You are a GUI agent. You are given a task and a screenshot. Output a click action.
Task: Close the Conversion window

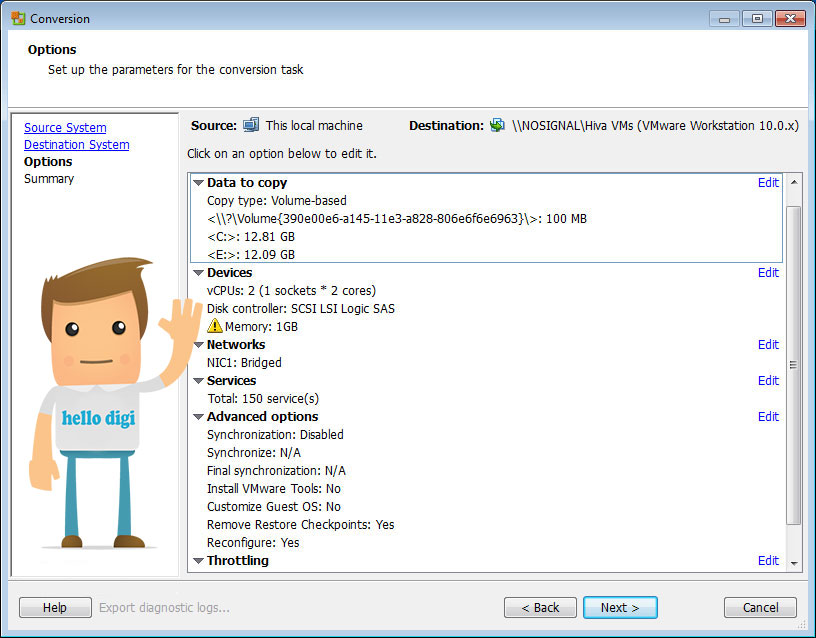coord(790,19)
